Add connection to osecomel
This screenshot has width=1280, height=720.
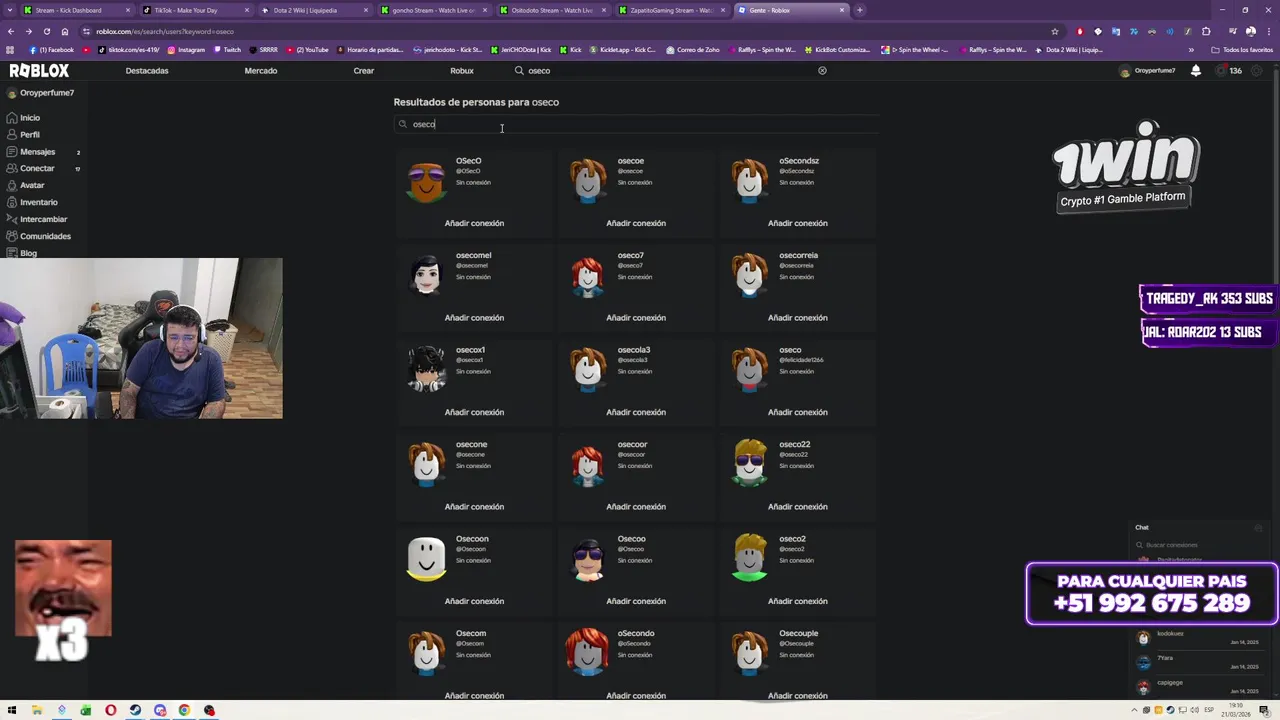coord(474,318)
